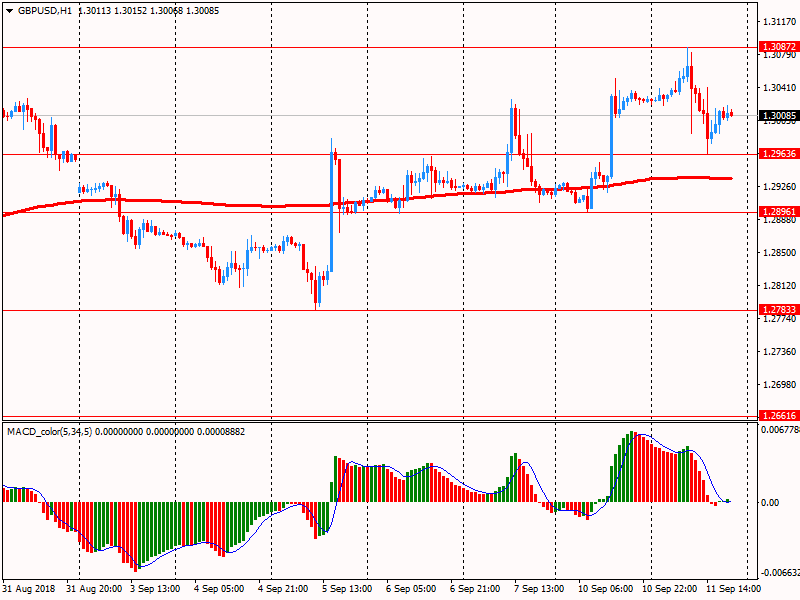
Task: Click the 1.28120 price scale value
Action: point(780,286)
